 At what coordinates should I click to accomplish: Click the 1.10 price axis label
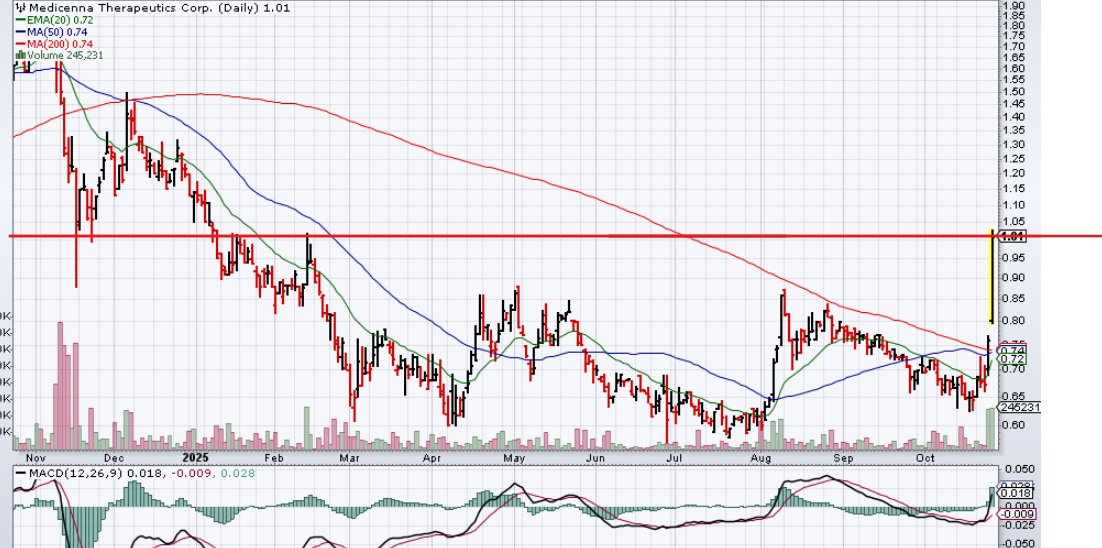click(1013, 205)
